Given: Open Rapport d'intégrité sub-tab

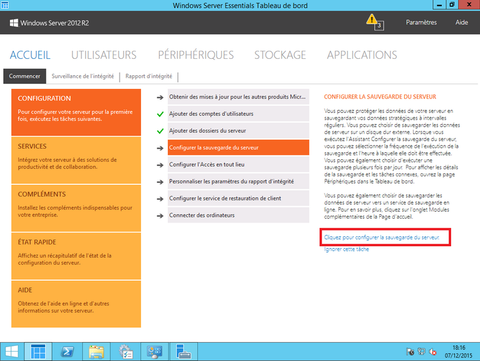Looking at the screenshot, I should pos(149,76).
